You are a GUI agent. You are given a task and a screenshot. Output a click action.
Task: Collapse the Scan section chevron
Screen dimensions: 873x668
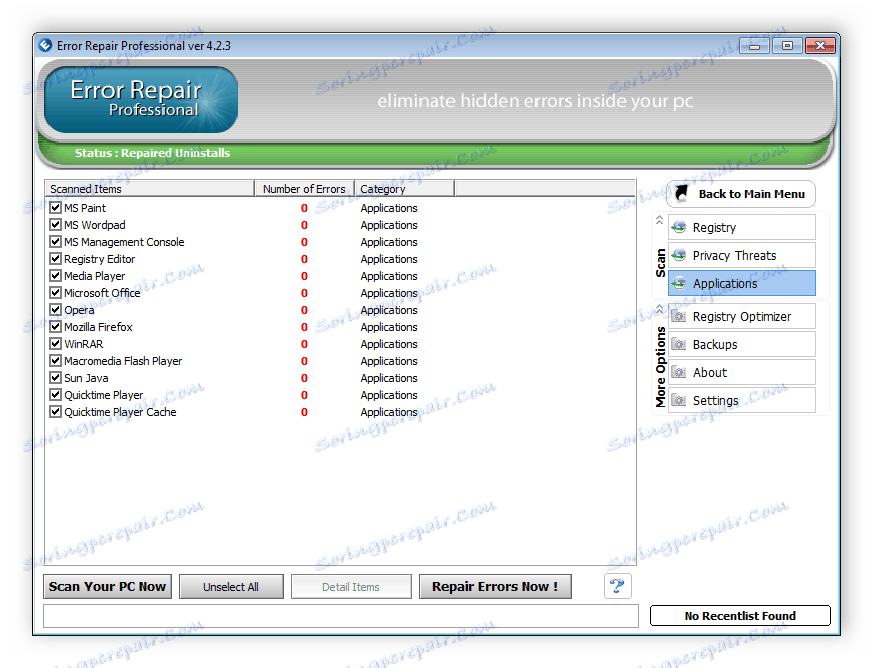click(659, 220)
